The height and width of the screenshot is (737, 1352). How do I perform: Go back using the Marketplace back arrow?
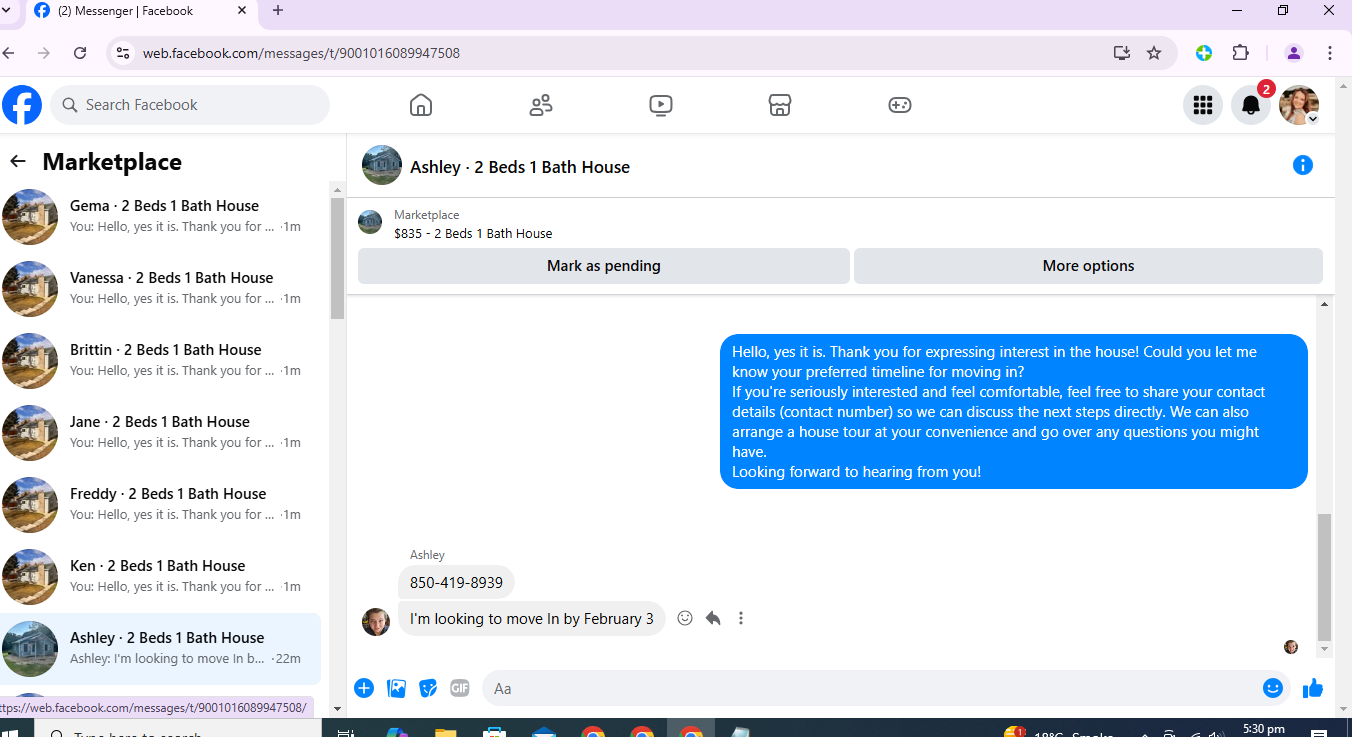18,161
